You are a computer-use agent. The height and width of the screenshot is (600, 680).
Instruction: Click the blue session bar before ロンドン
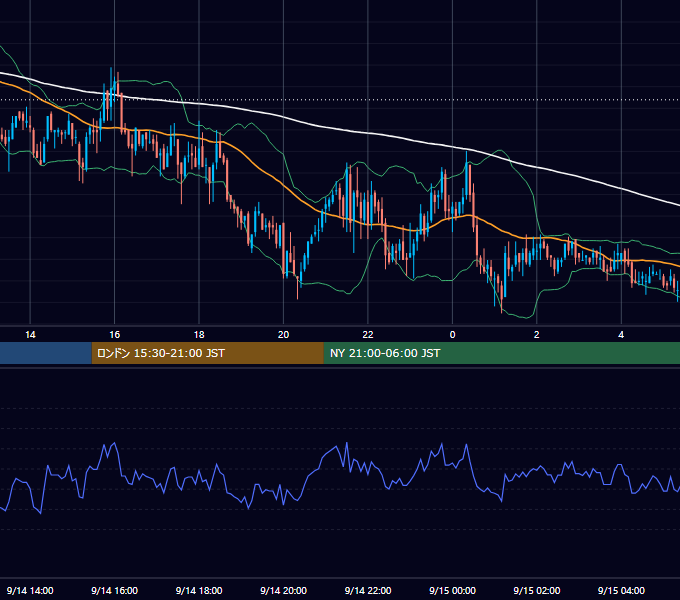click(x=46, y=353)
